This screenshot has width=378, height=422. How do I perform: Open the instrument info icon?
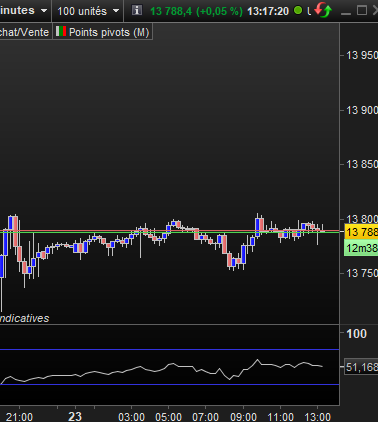click(x=136, y=10)
